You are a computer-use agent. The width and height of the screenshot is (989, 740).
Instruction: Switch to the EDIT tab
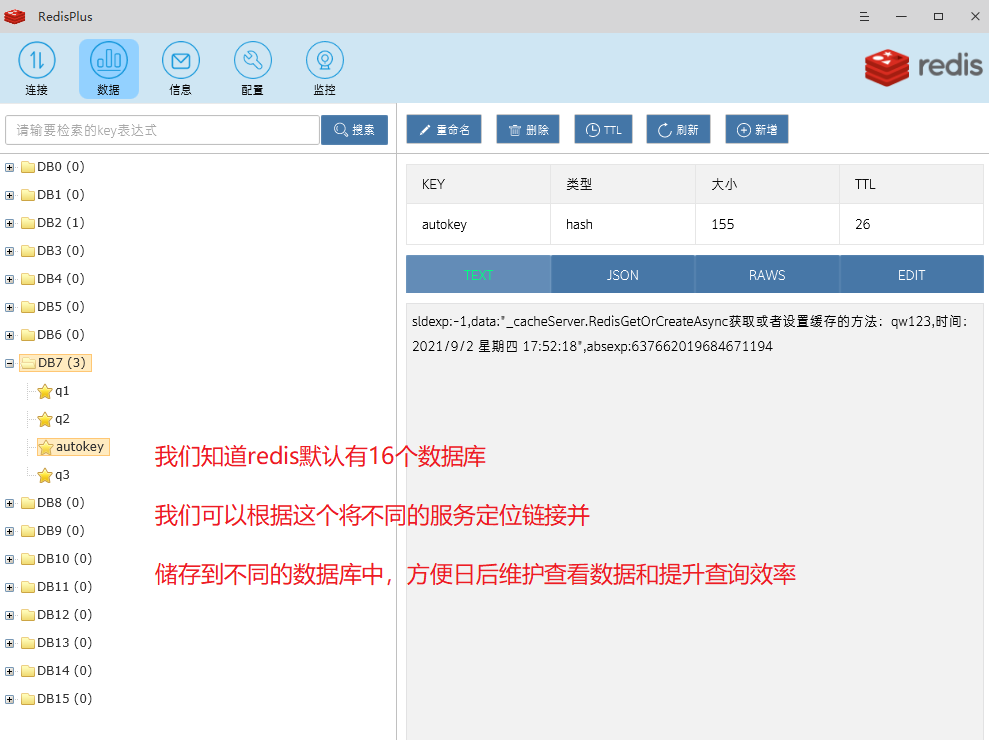click(911, 274)
